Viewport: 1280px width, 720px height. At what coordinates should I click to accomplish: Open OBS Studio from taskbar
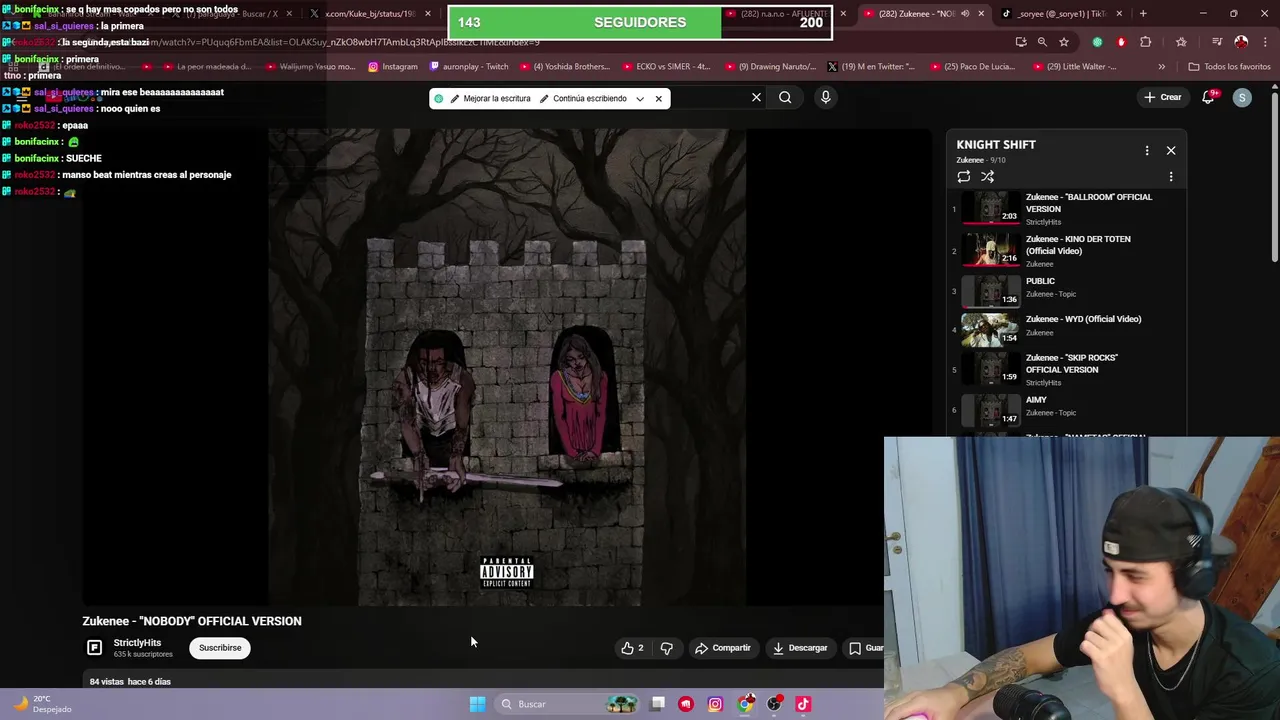click(774, 704)
